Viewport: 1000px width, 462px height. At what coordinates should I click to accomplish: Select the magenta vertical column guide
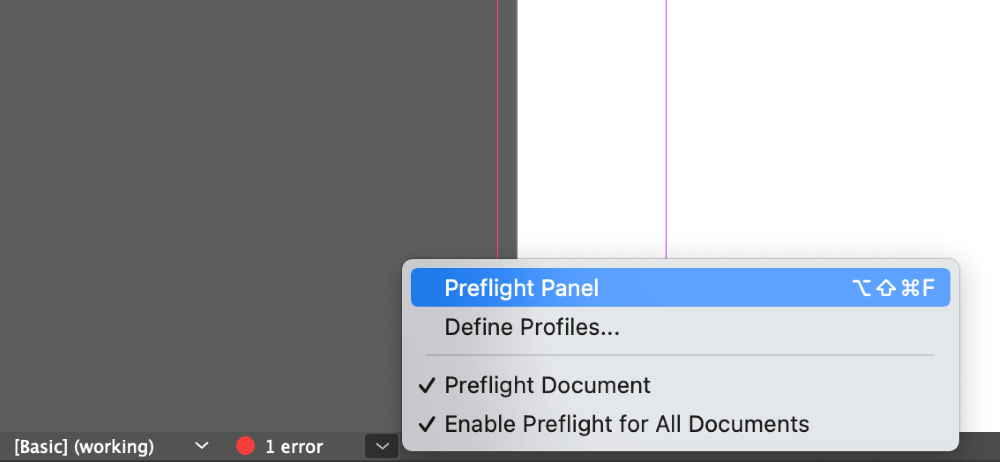click(666, 128)
